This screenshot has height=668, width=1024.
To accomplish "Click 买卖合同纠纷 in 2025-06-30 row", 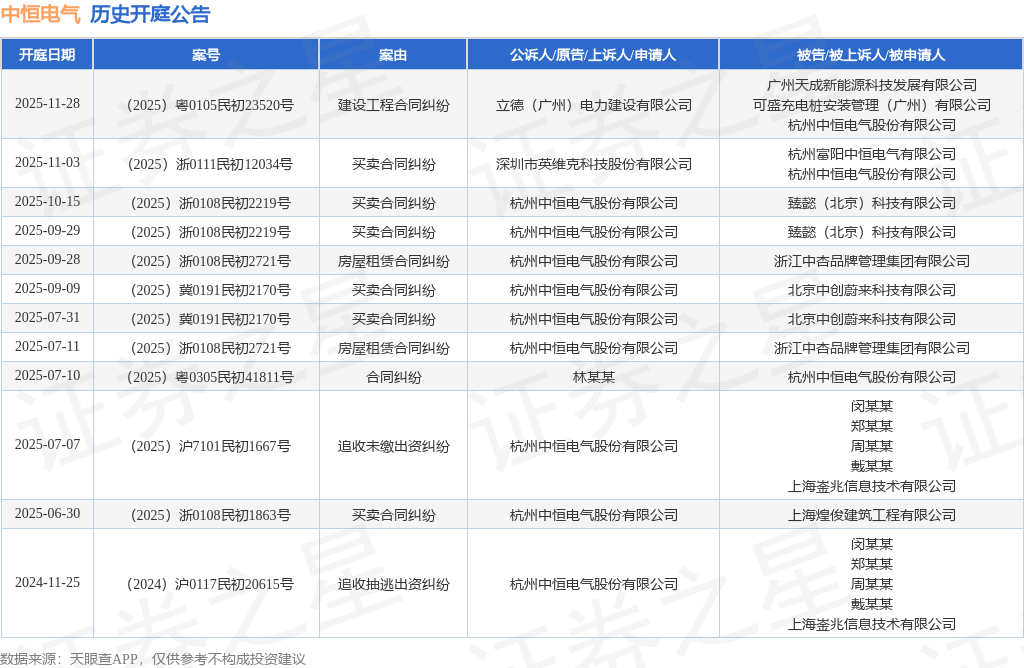I will tap(393, 515).
